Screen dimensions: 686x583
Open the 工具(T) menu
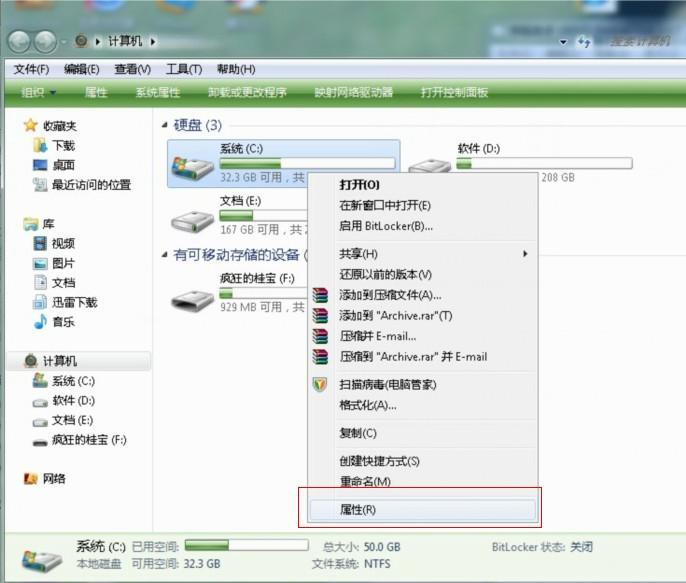click(x=184, y=69)
